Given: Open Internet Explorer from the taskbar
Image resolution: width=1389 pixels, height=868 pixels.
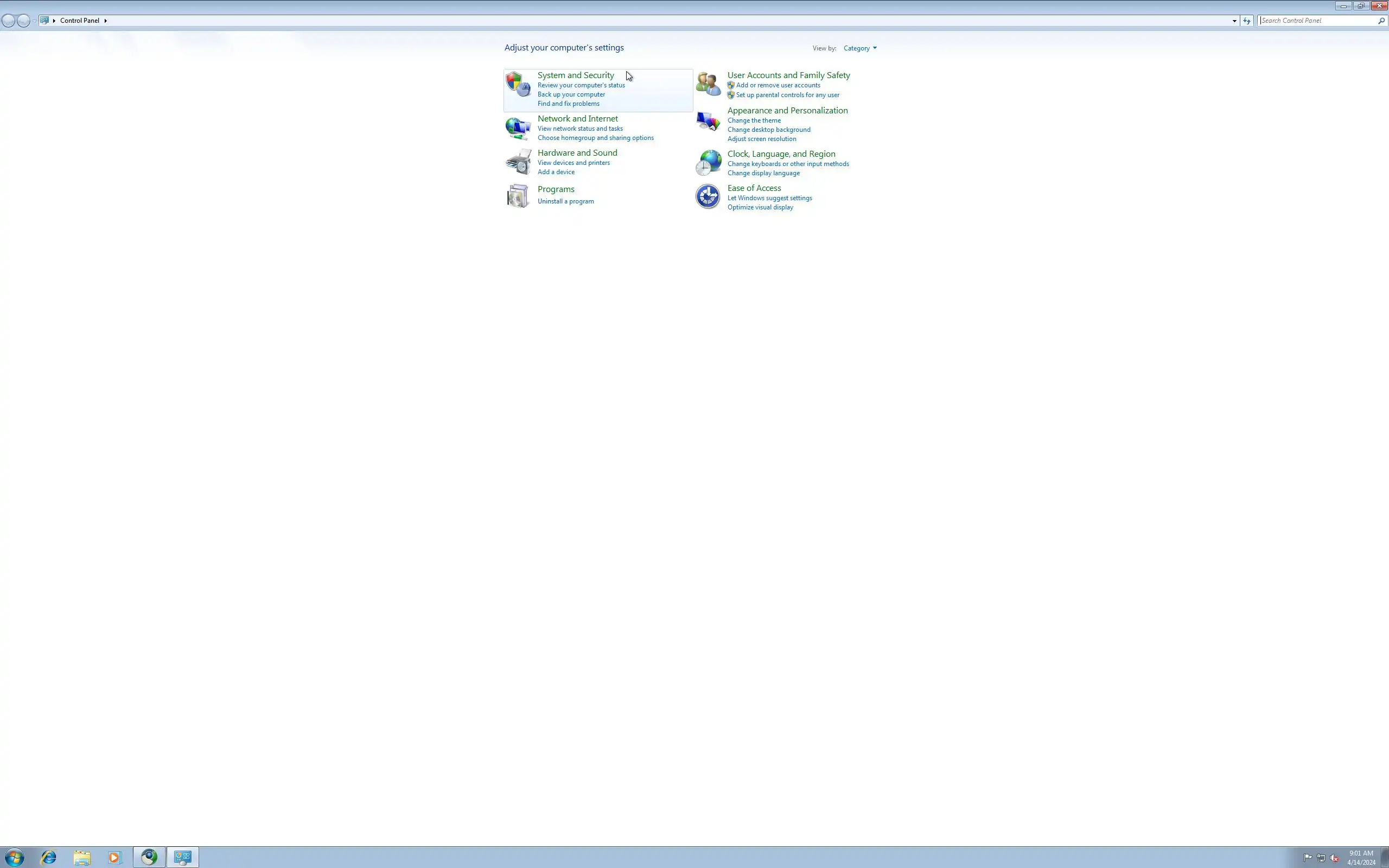Looking at the screenshot, I should [49, 857].
